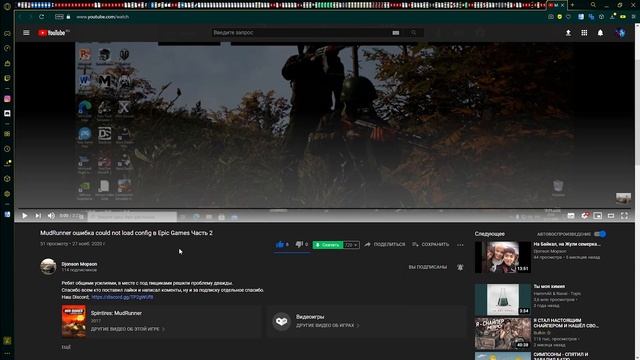Open the 'Ты моя химия' video thumbnail
The width and height of the screenshot is (640, 360).
[x=502, y=300]
